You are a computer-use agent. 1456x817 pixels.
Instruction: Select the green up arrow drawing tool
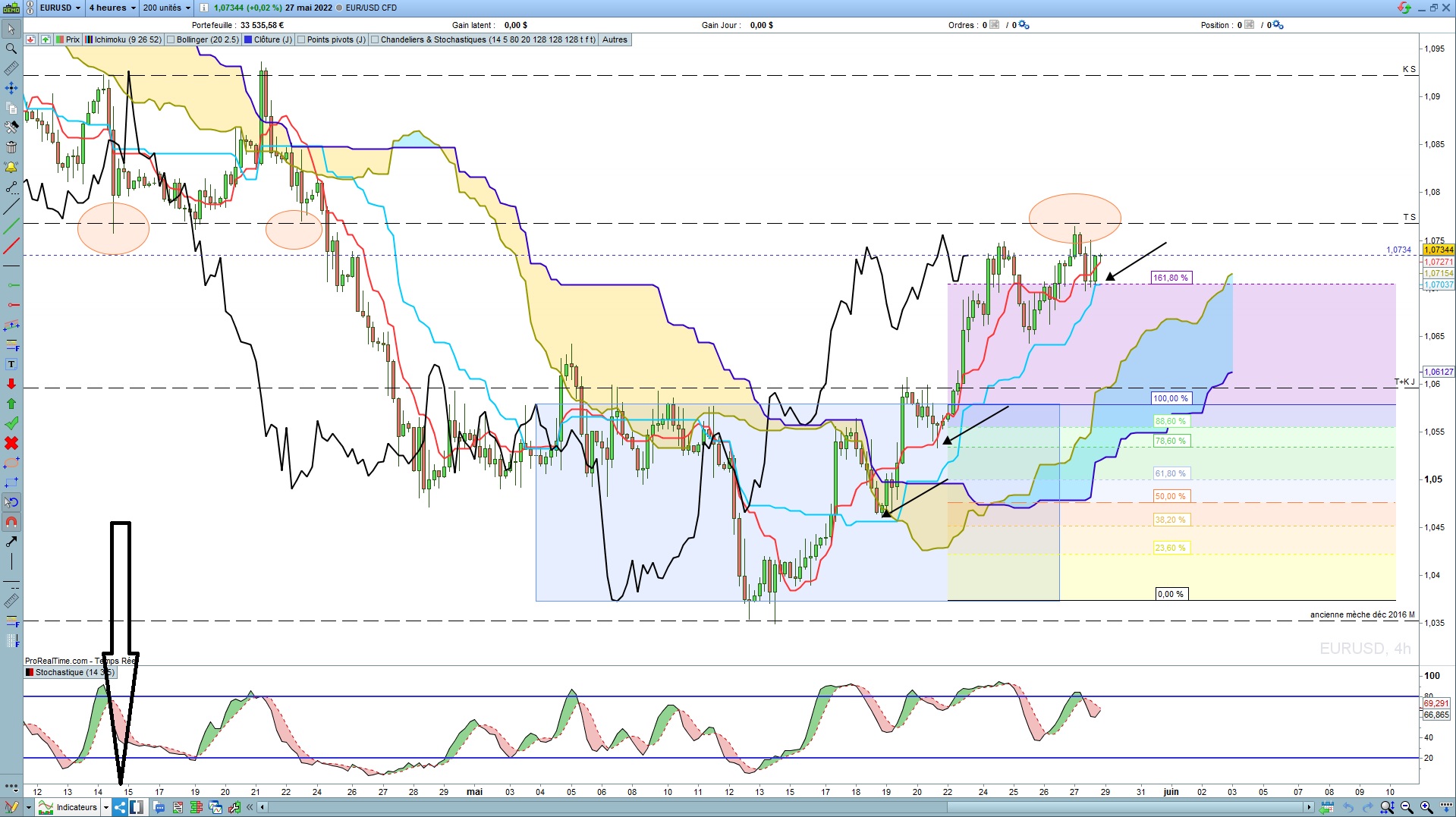11,404
